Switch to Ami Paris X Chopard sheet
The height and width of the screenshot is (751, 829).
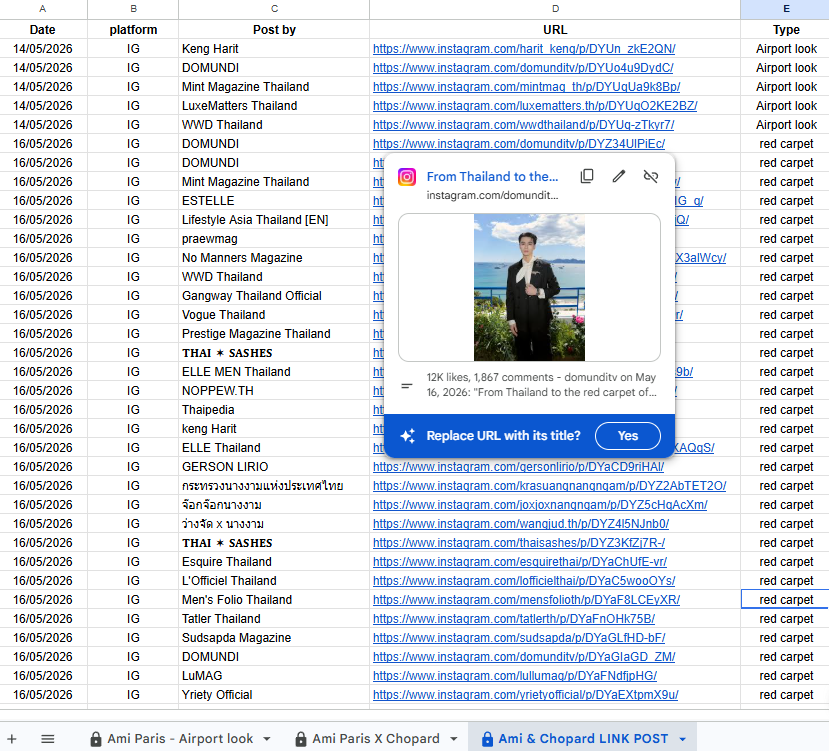coord(375,738)
